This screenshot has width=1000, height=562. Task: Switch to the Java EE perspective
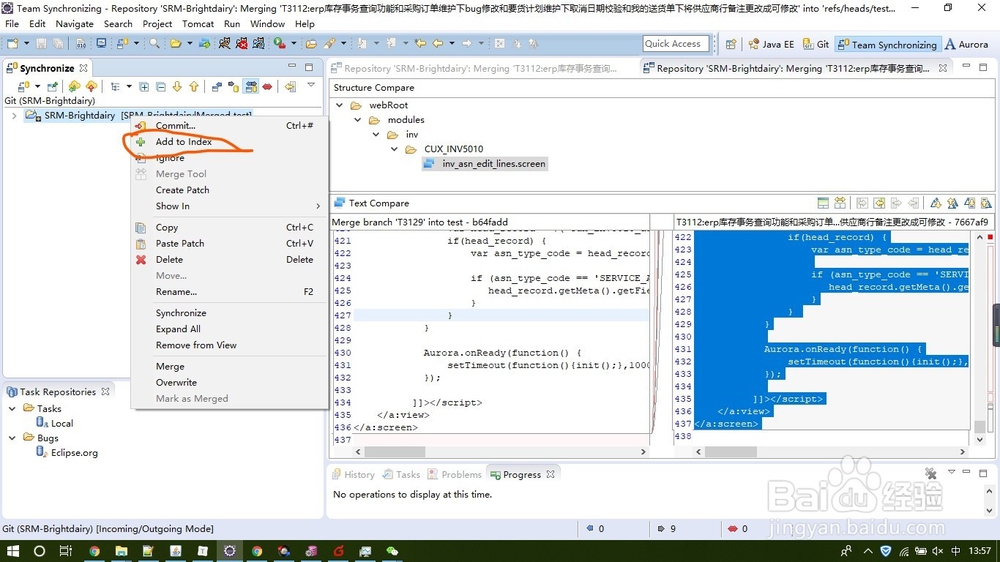click(x=771, y=44)
